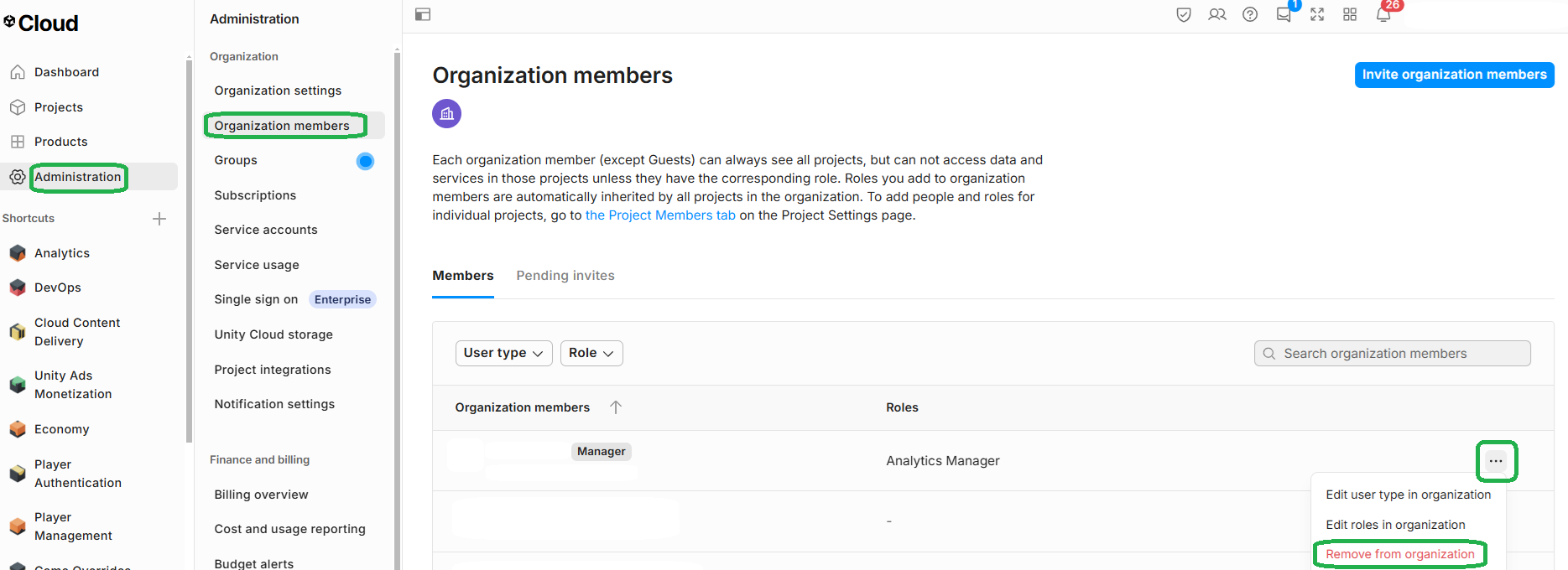Open Player Authentication icon
The width and height of the screenshot is (1568, 570).
(x=18, y=474)
